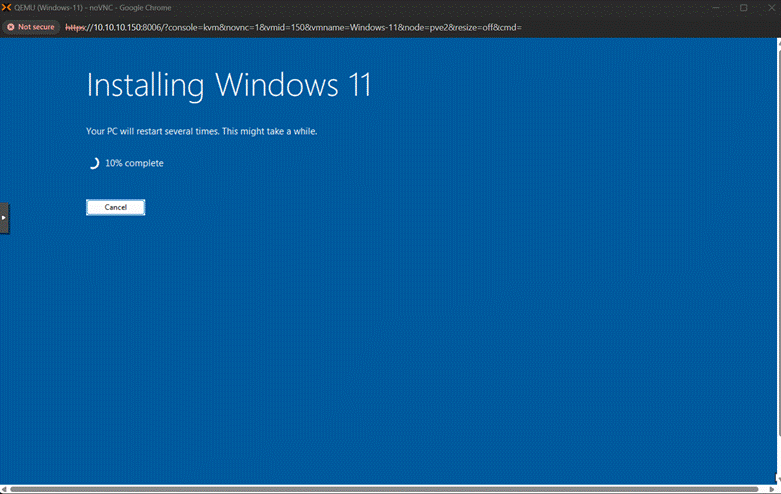Close the QEMU noVNC window

(770, 7)
